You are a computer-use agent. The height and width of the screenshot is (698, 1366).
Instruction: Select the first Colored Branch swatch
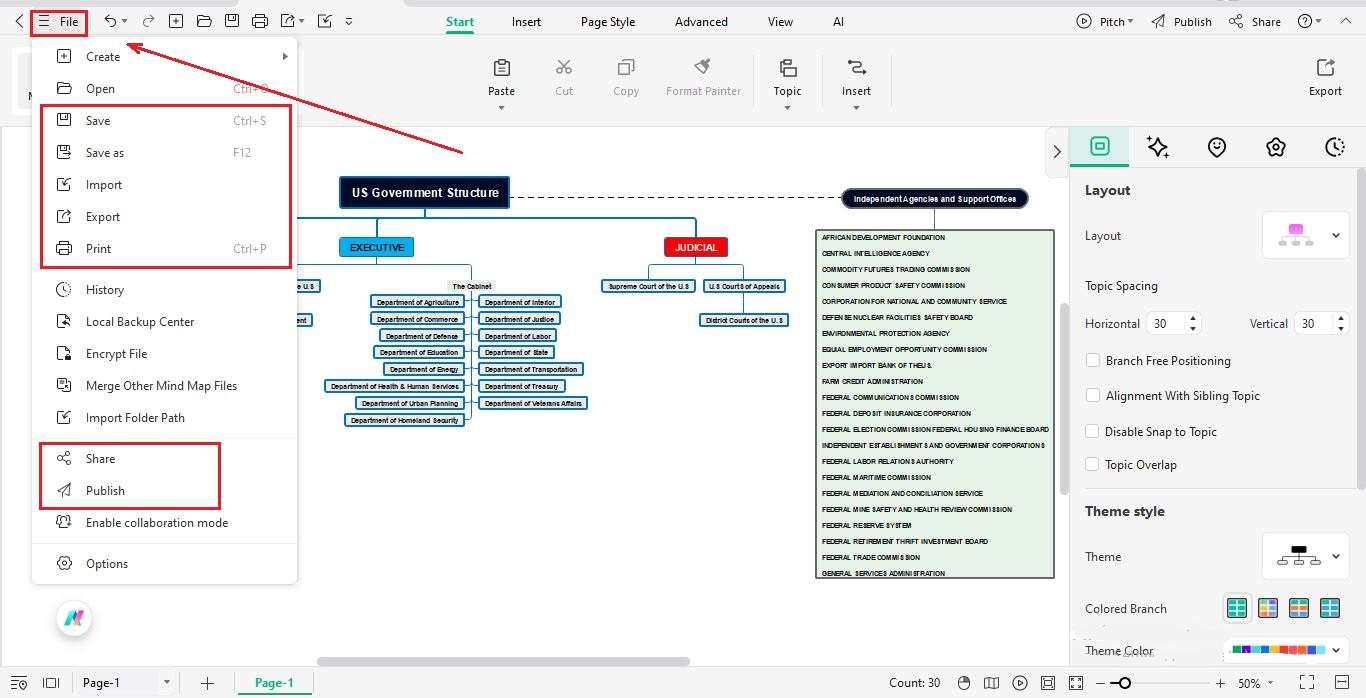point(1237,607)
